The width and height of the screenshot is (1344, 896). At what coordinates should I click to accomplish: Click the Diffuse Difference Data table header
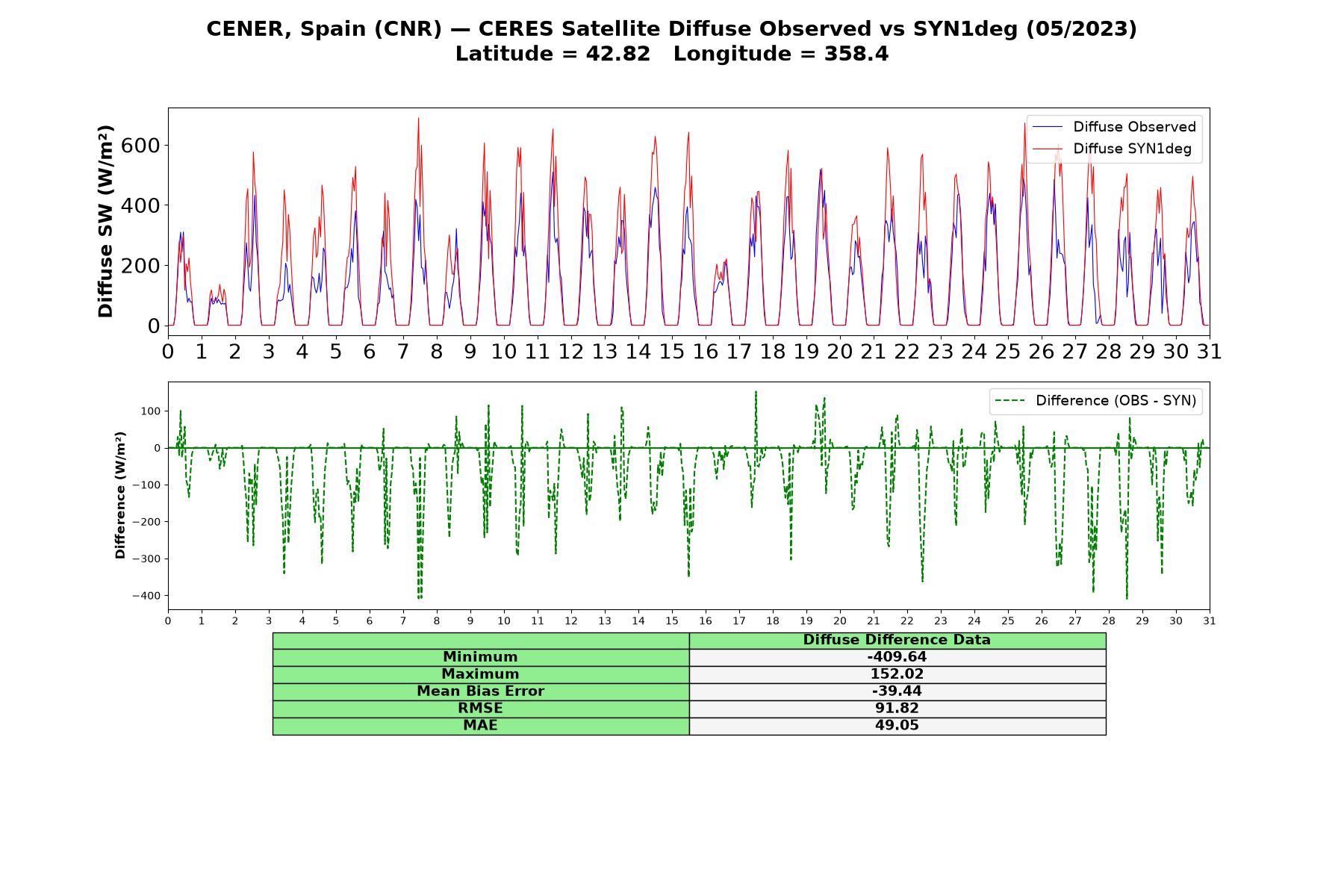(x=897, y=640)
